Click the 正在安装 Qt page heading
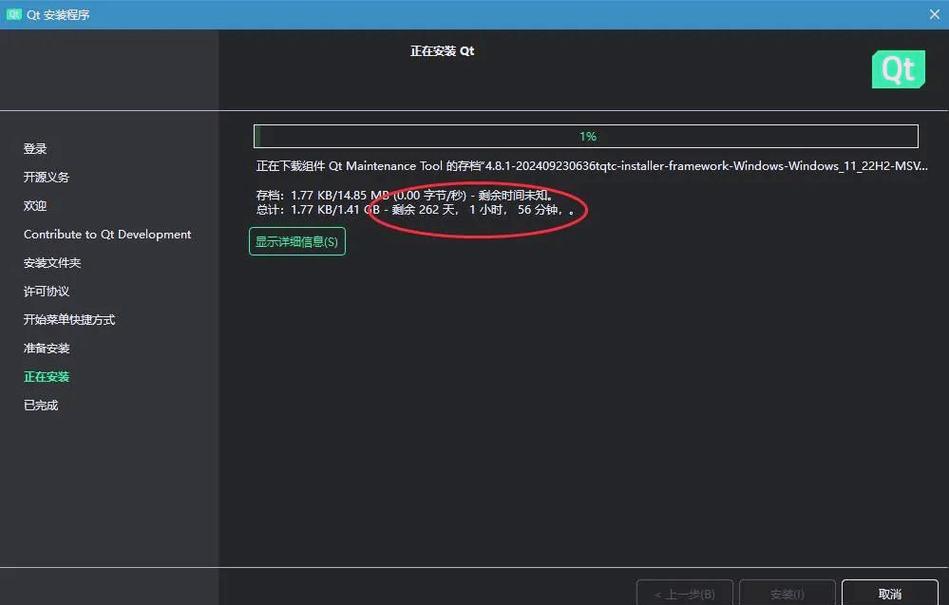The image size is (949, 605). (x=442, y=51)
